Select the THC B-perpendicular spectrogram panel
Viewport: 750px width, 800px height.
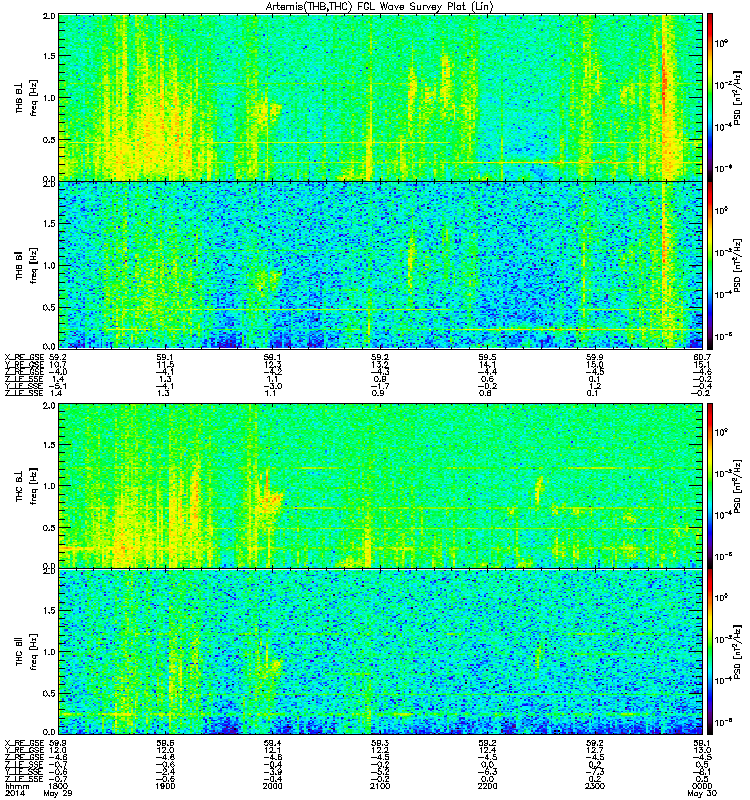tap(380, 486)
